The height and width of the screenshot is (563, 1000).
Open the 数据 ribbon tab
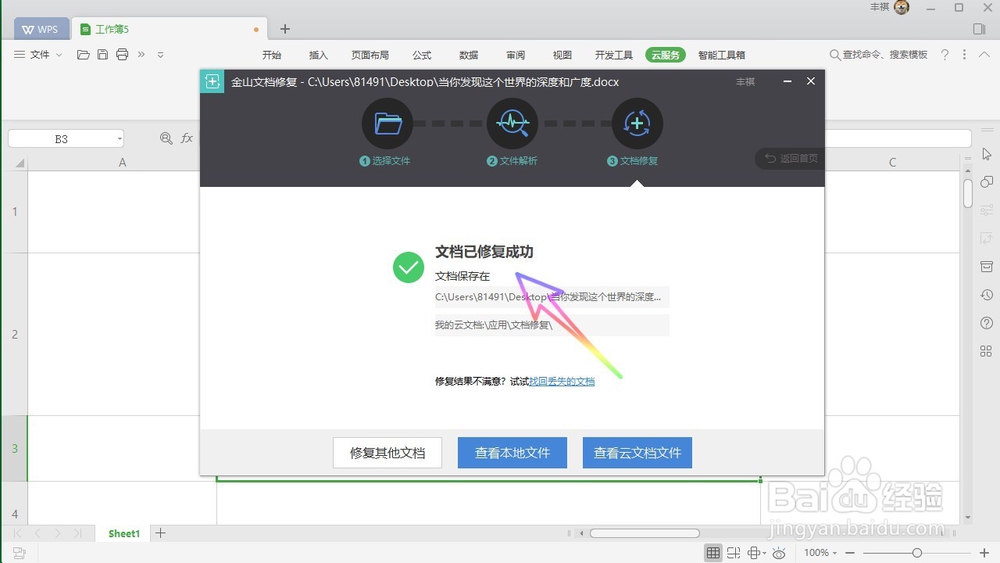(469, 55)
